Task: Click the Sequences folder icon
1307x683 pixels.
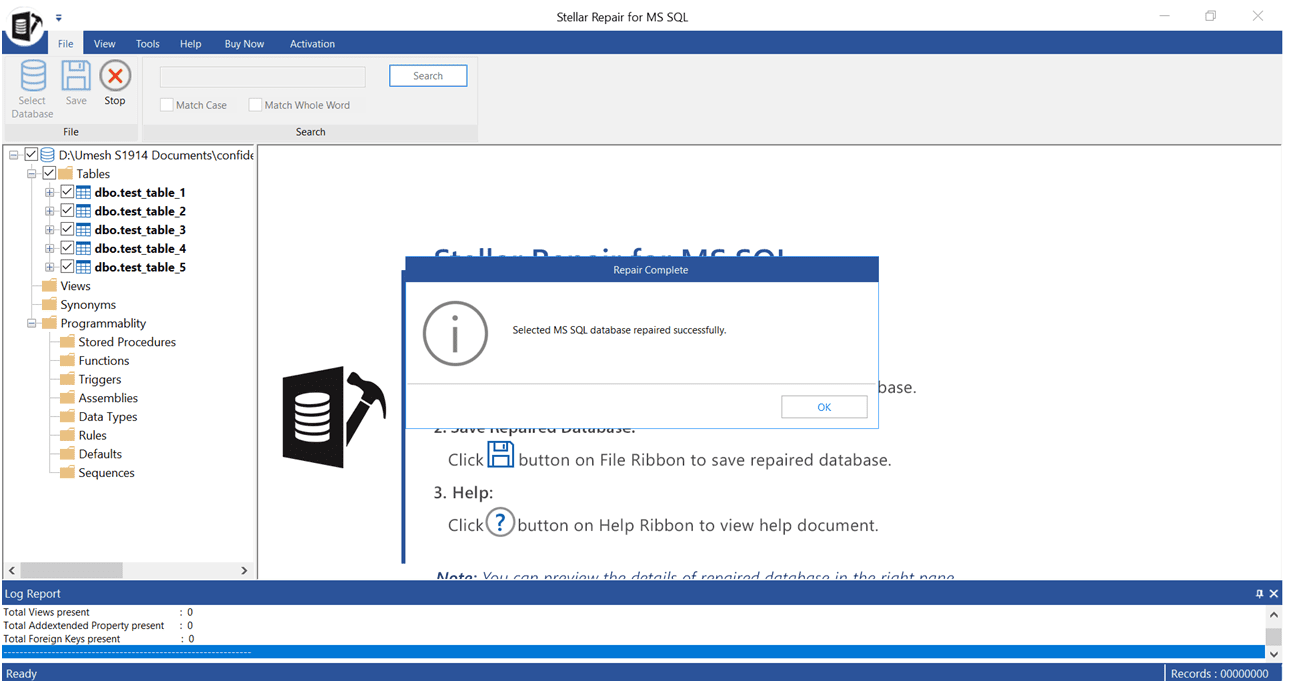Action: coord(67,472)
